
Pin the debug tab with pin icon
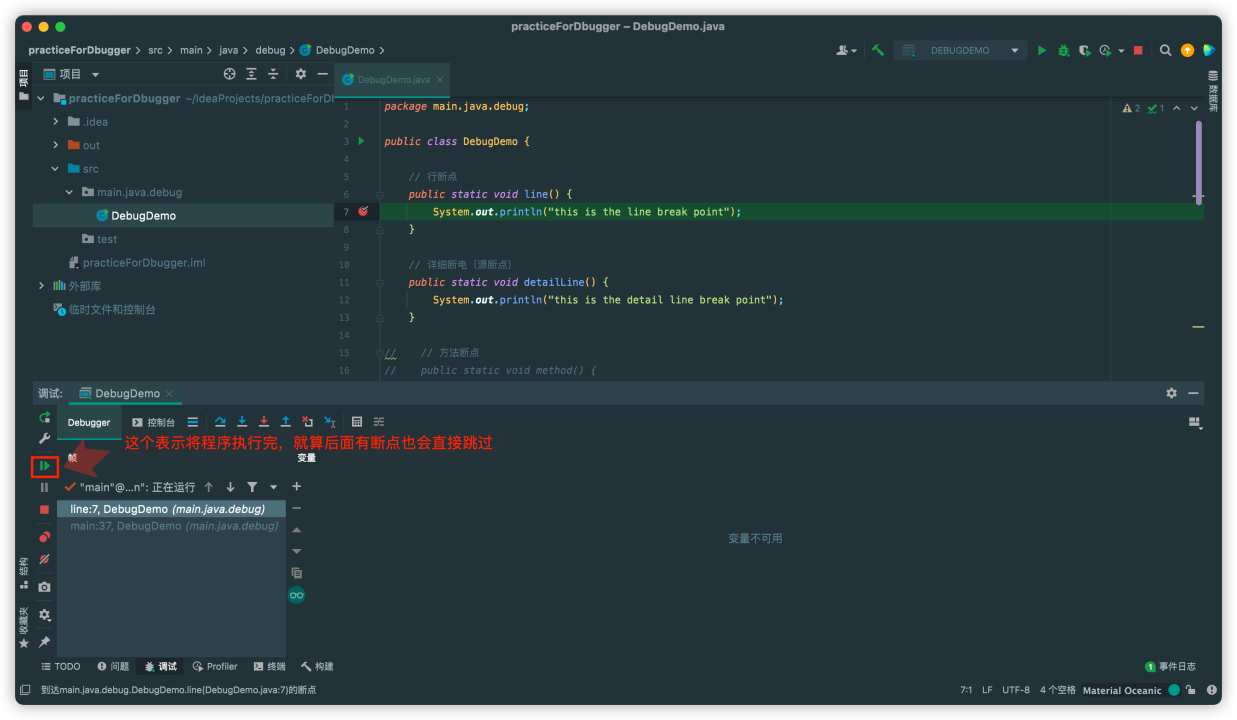tap(44, 641)
